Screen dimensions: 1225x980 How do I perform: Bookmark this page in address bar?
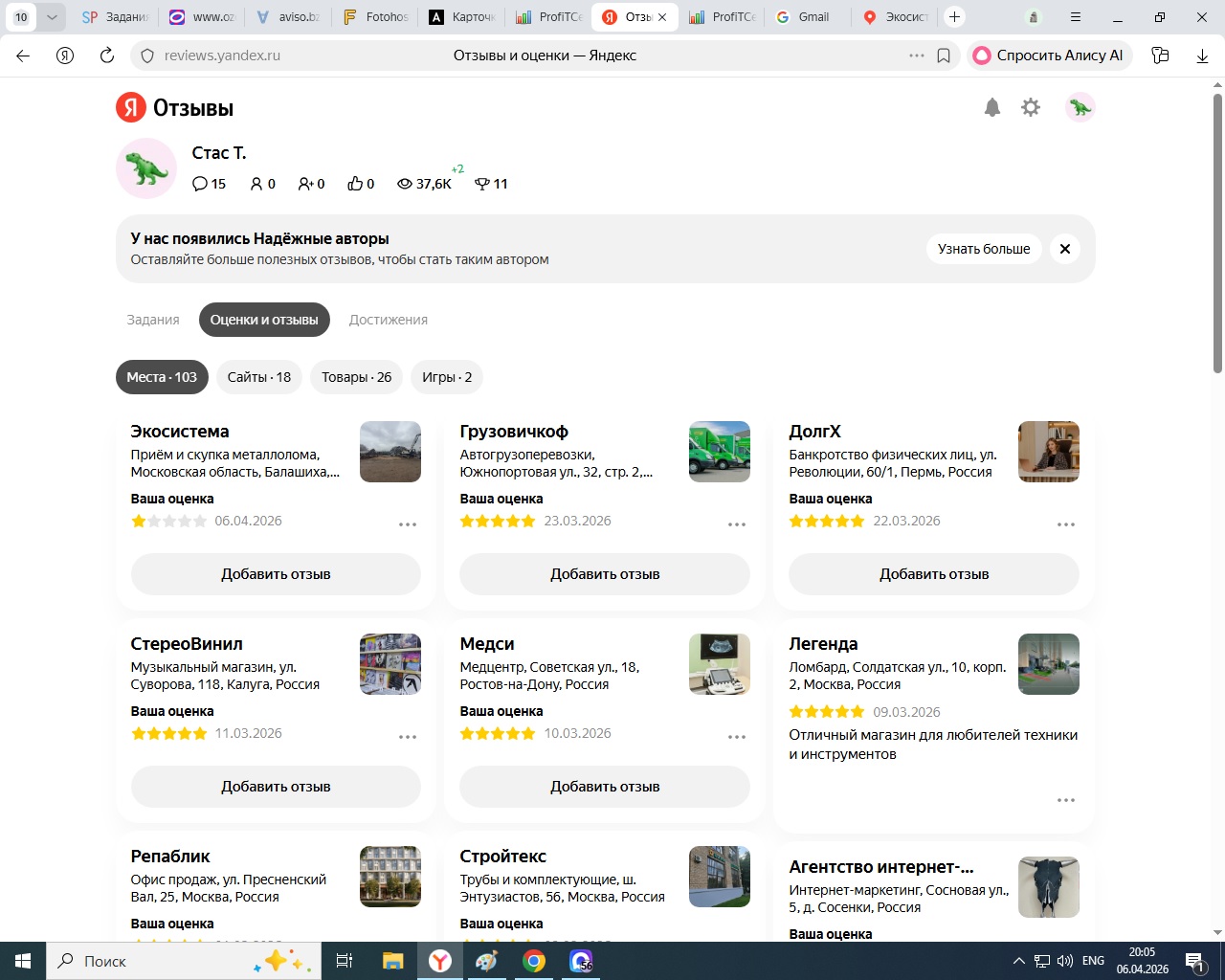click(x=944, y=56)
